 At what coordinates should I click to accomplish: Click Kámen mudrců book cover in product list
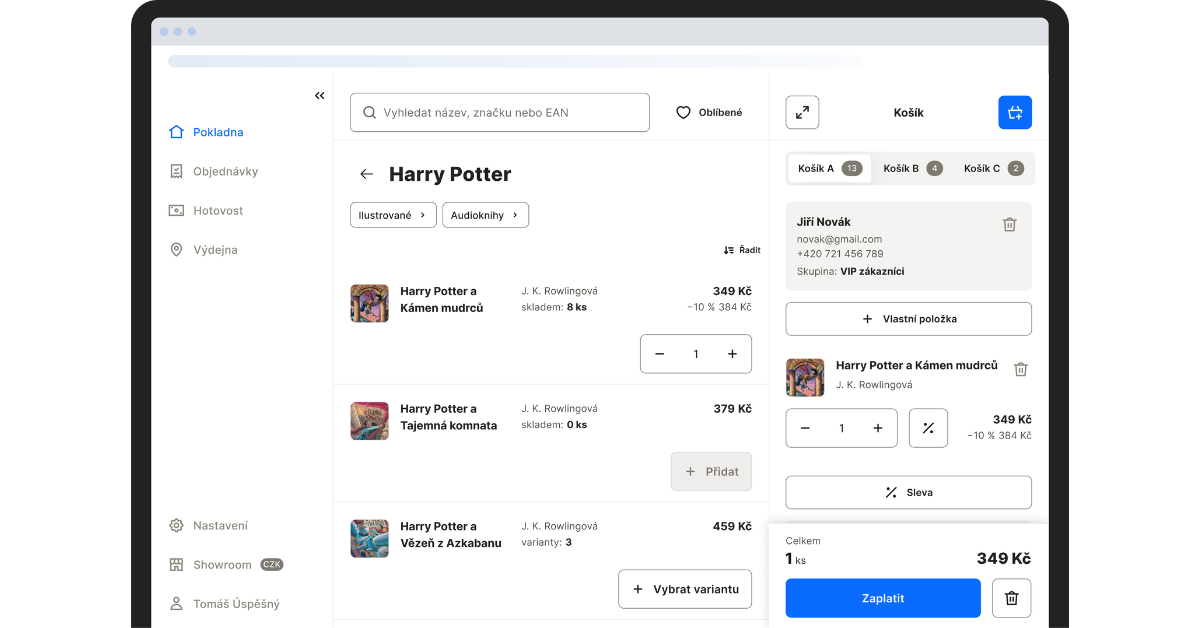[369, 303]
